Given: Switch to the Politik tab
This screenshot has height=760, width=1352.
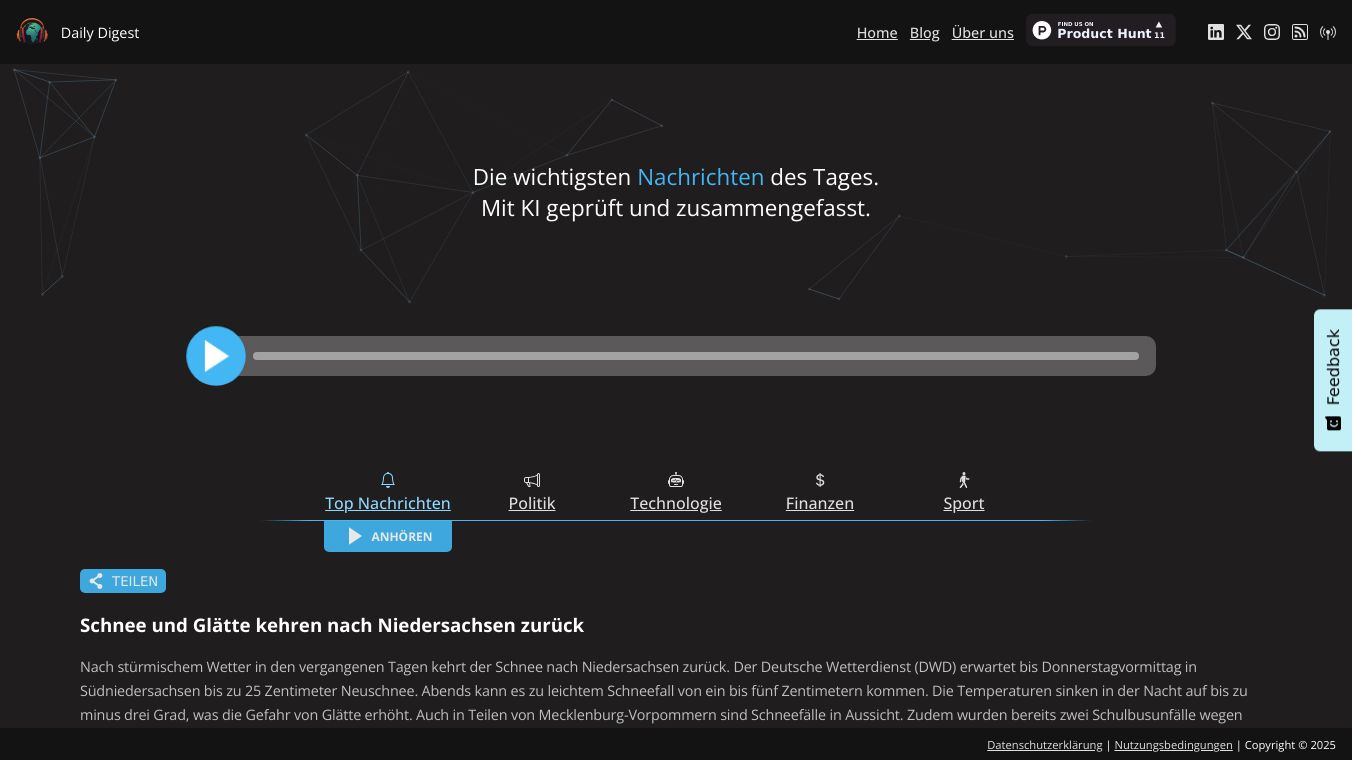Looking at the screenshot, I should [x=532, y=503].
